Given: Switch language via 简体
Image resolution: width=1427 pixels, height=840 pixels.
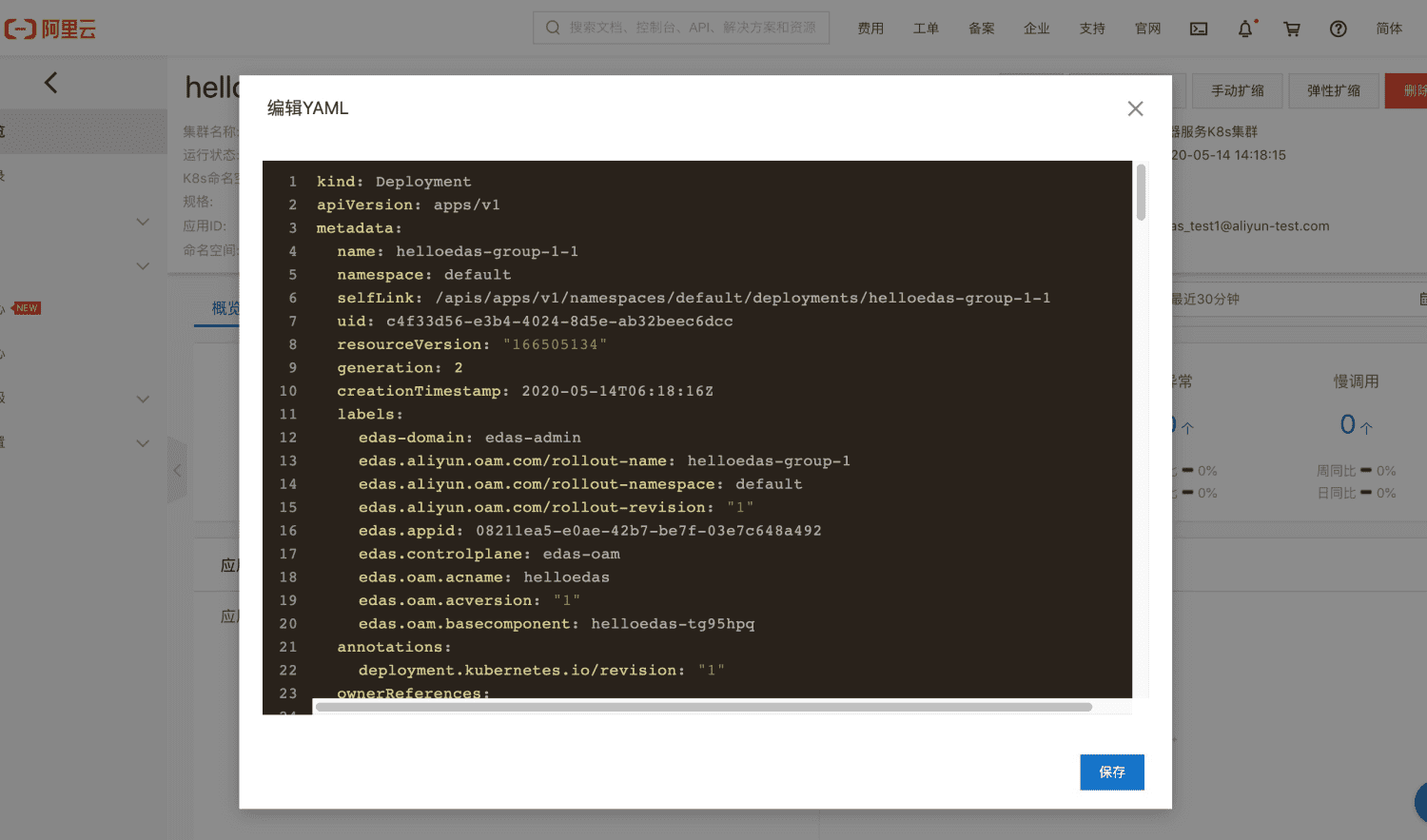Looking at the screenshot, I should click(x=1389, y=29).
